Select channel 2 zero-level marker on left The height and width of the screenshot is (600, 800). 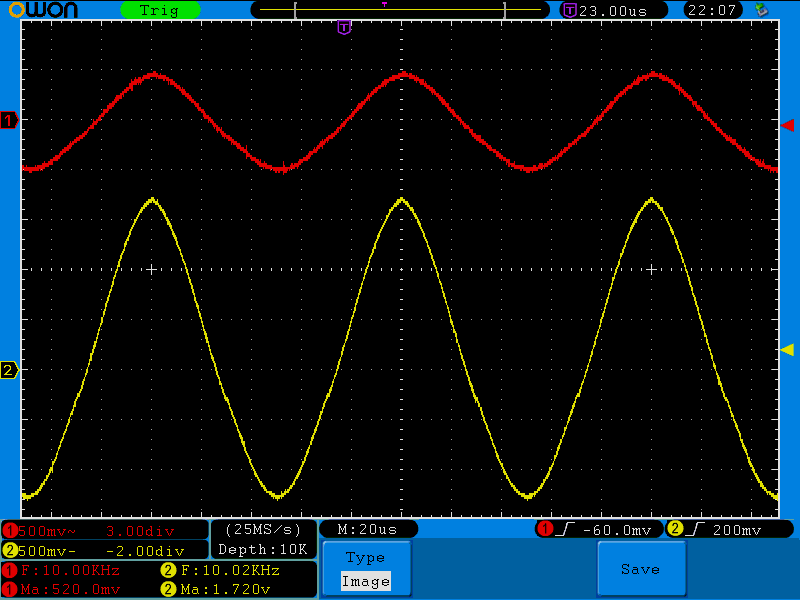9,370
